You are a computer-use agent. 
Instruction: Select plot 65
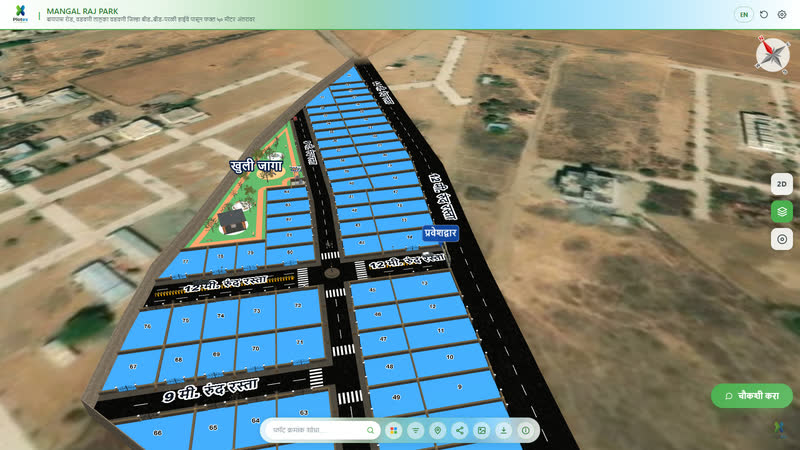tap(213, 429)
